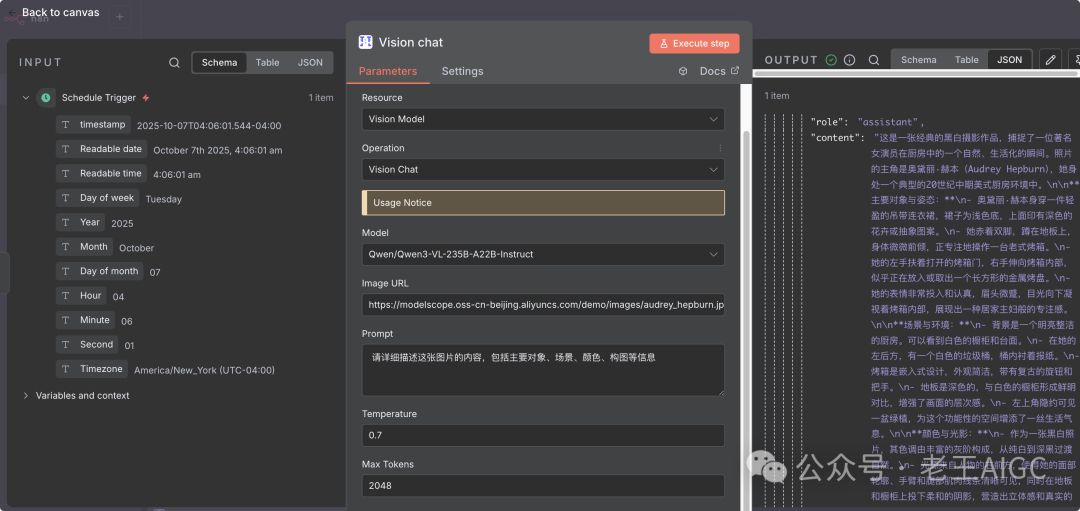Click the OUTPUT success checkmark icon
This screenshot has width=1080, height=511.
pos(831,60)
